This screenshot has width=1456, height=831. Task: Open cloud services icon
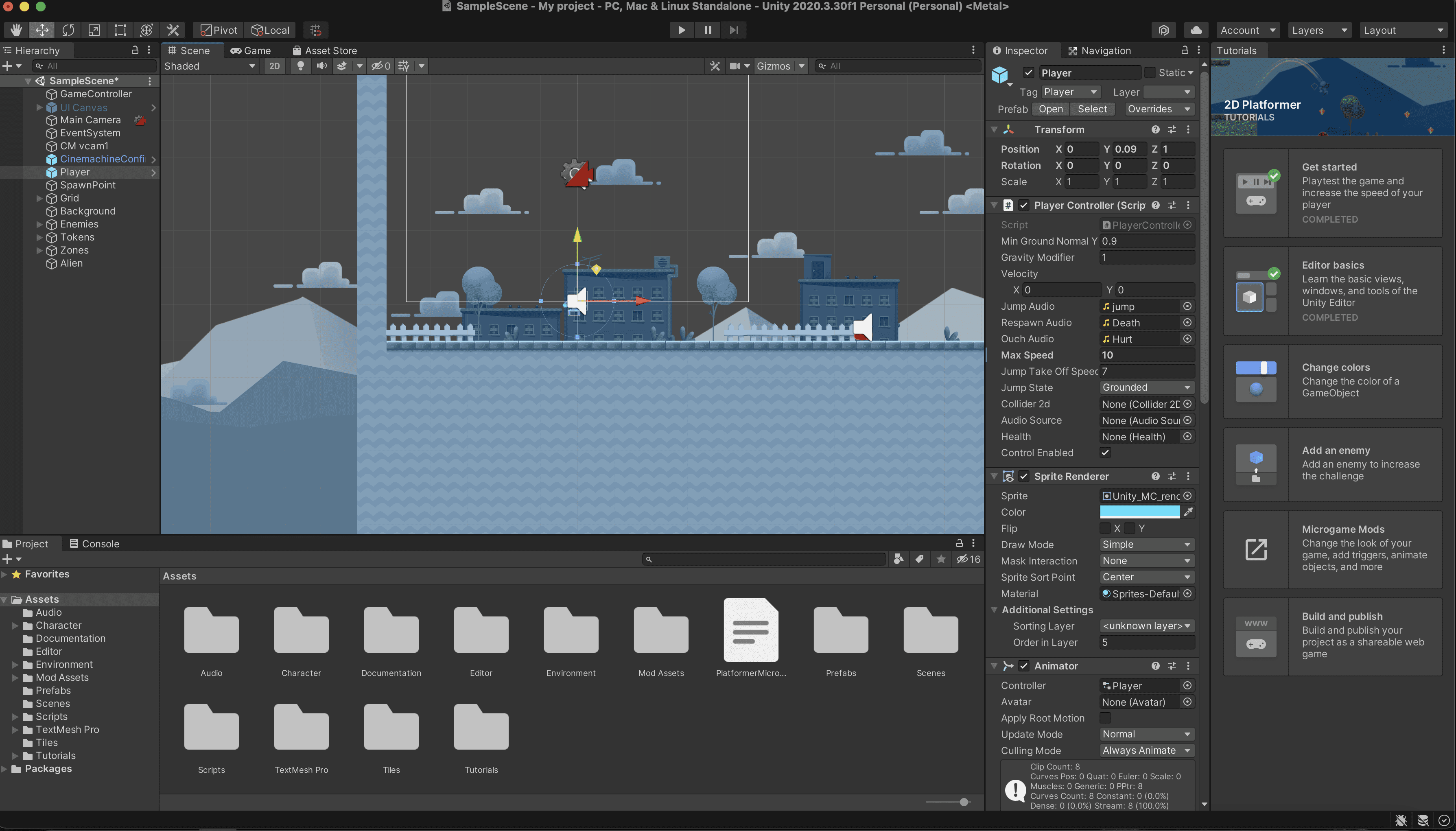click(x=1196, y=30)
